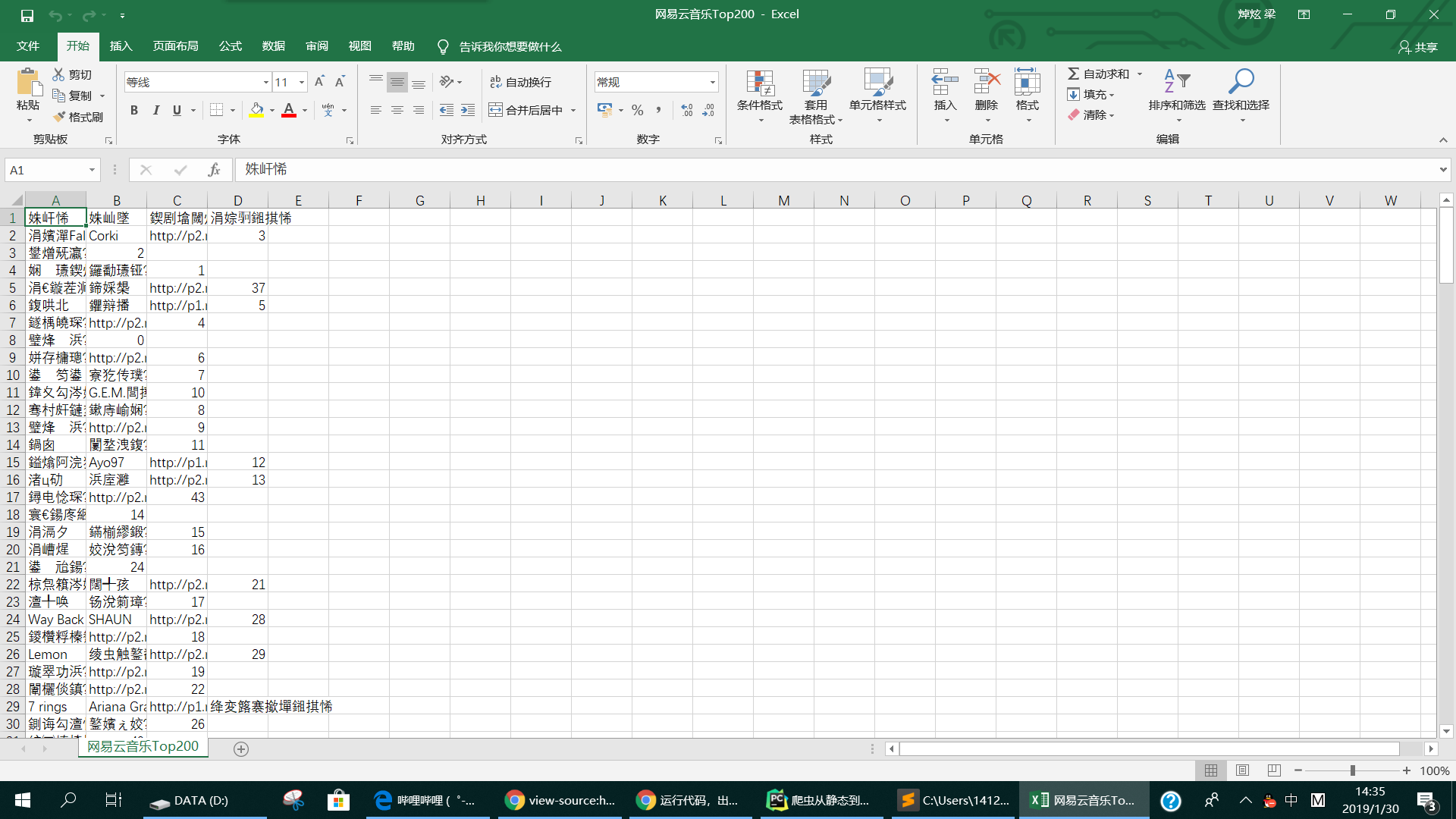This screenshot has width=1456, height=819.
Task: Enable Wrap Text for selected cell
Action: tap(521, 82)
